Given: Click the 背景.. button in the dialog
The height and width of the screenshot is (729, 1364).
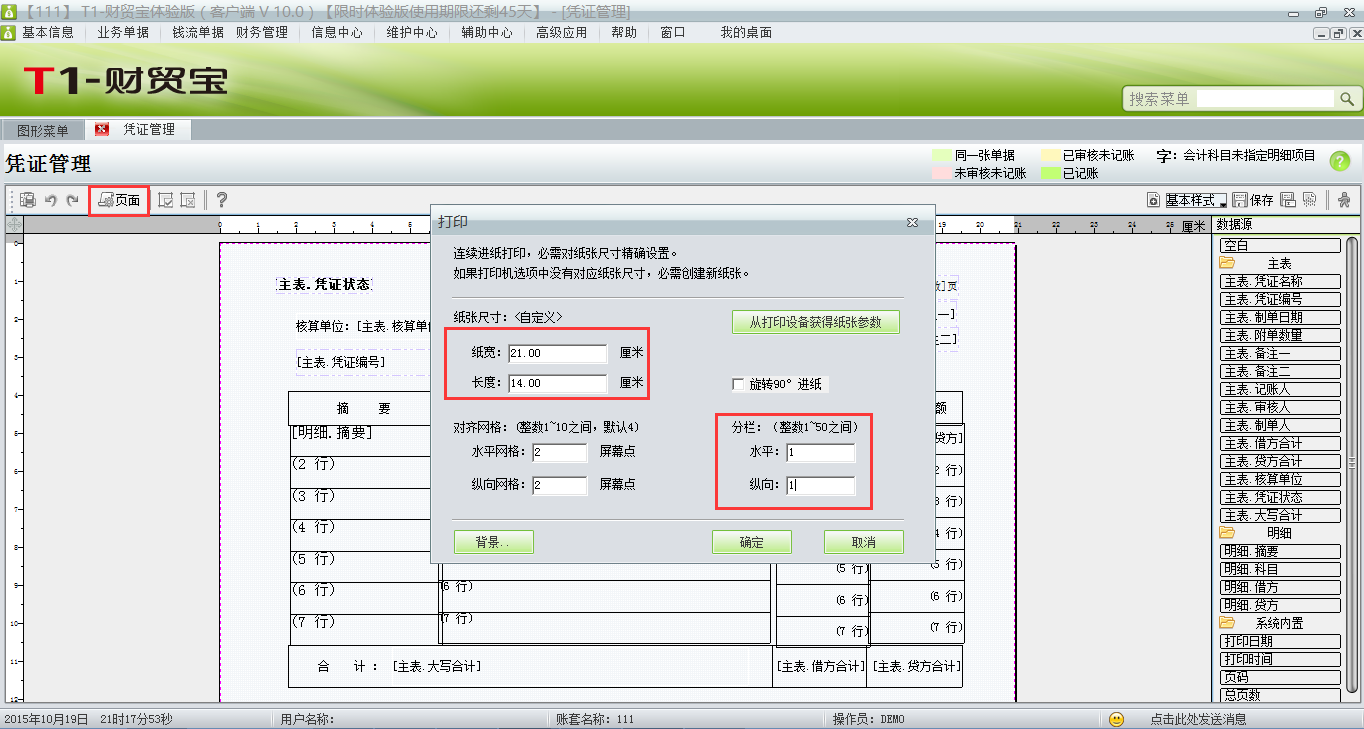Looking at the screenshot, I should (493, 542).
